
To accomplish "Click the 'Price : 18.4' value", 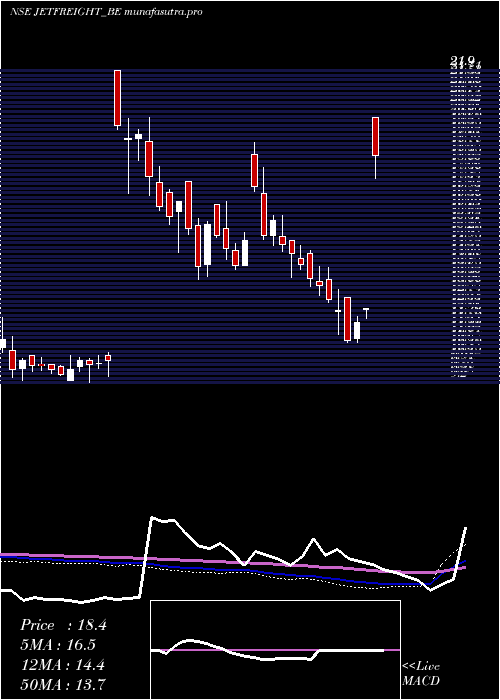I will [x=63, y=625].
